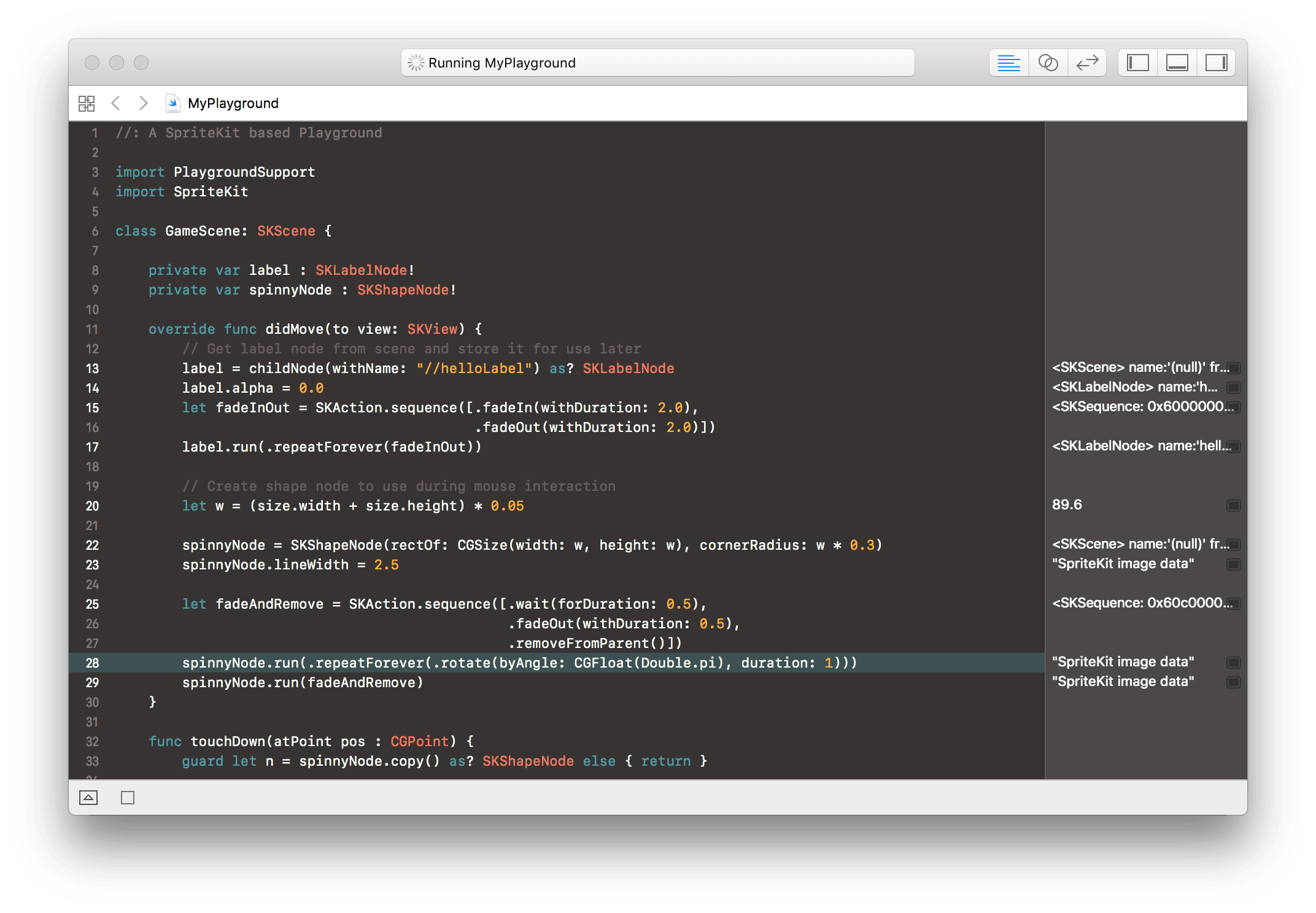This screenshot has height=913, width=1316.
Task: Toggle the navigator panel
Action: tap(1138, 63)
